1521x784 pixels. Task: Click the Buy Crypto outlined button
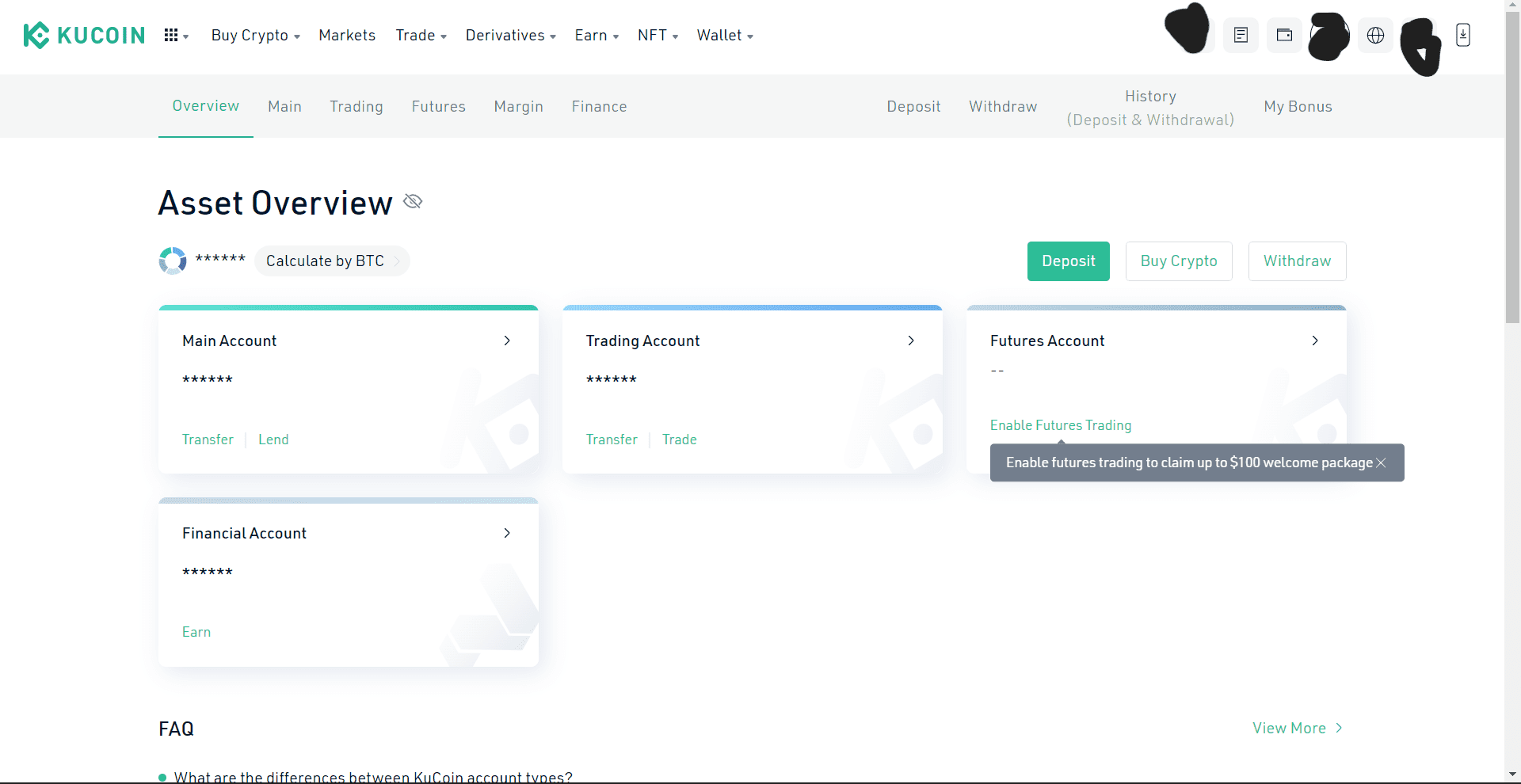pos(1179,261)
